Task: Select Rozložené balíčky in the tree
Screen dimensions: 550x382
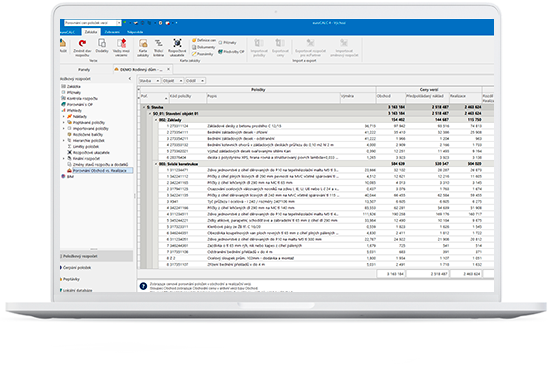Action: (x=88, y=134)
